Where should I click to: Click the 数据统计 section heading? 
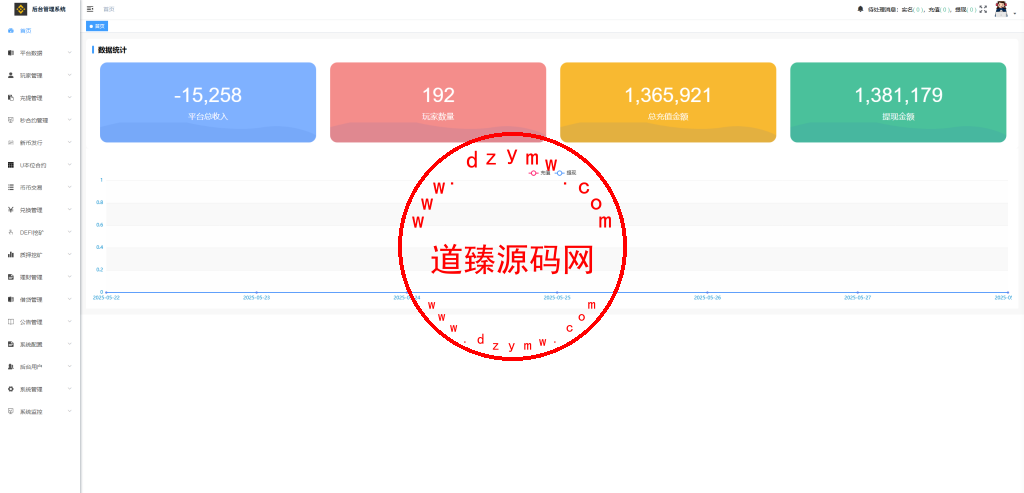(112, 50)
